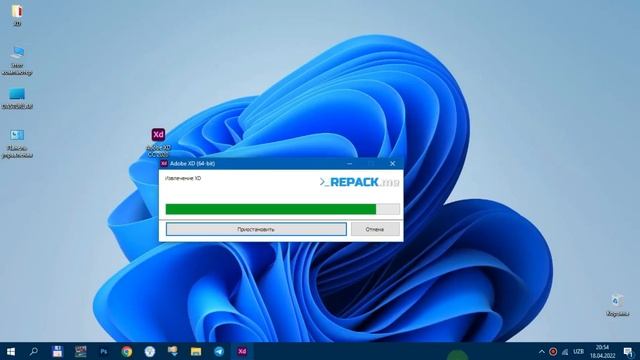Open the computer-with-arrow taskbar icon
Image resolution: width=640 pixels, height=360 pixels.
173,351
